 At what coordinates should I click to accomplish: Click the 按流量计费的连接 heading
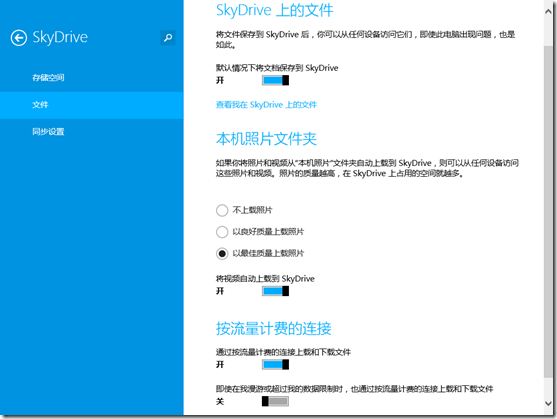274,328
